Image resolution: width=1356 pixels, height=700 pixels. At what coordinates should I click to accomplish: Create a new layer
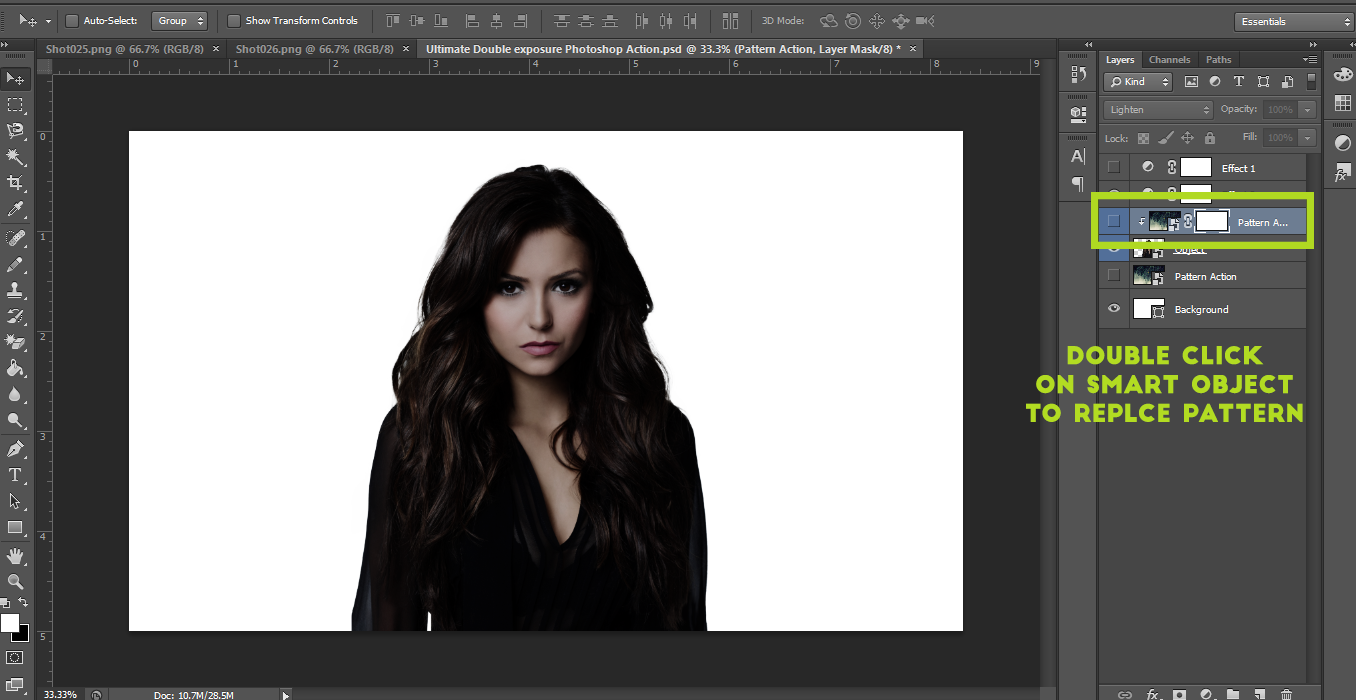click(1260, 694)
